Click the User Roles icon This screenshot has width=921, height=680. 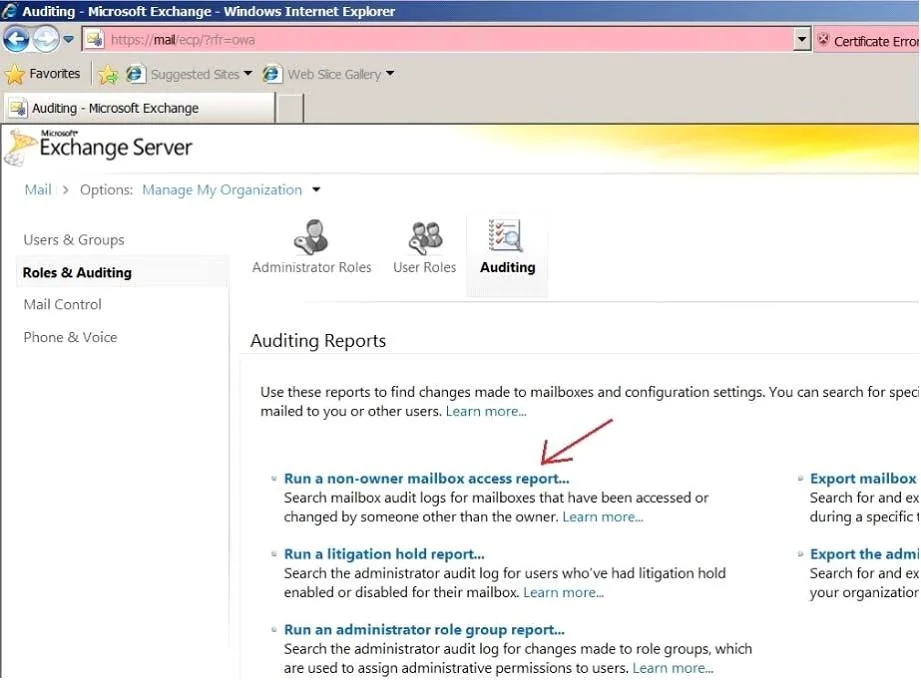pos(425,237)
